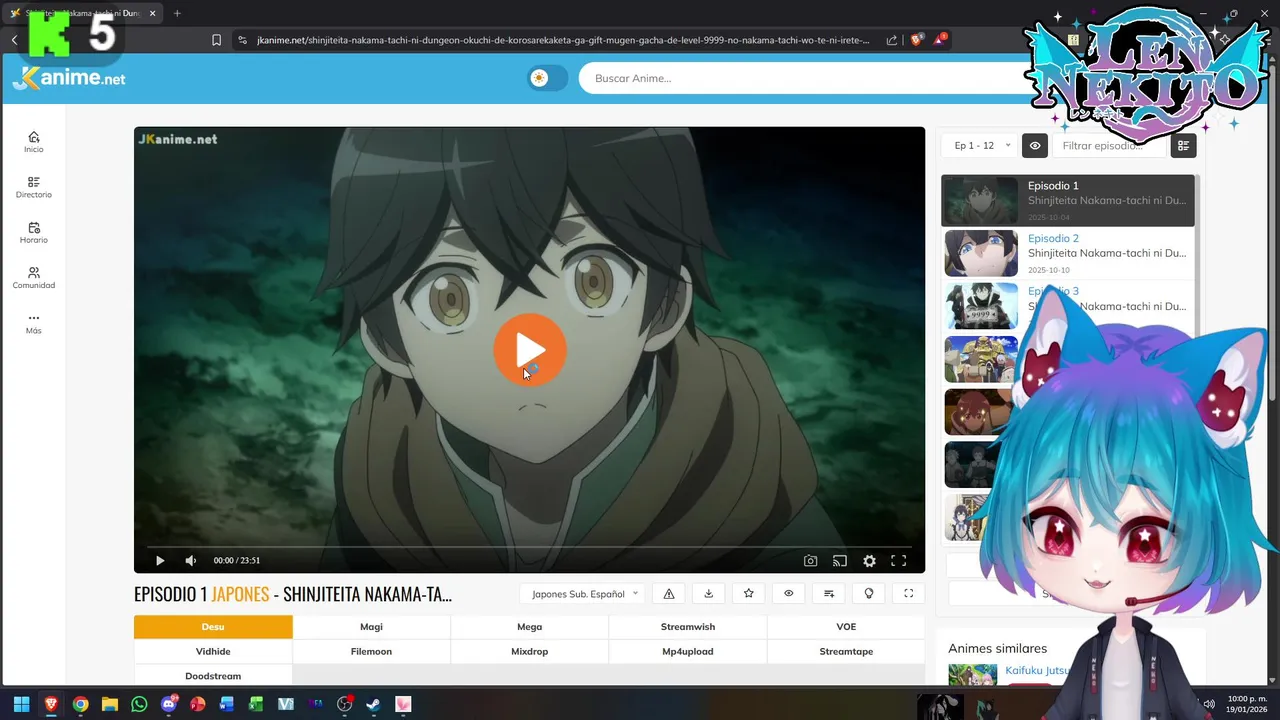The width and height of the screenshot is (1280, 720).
Task: Toggle the watched-episodes eye button in the list
Action: [1035, 146]
